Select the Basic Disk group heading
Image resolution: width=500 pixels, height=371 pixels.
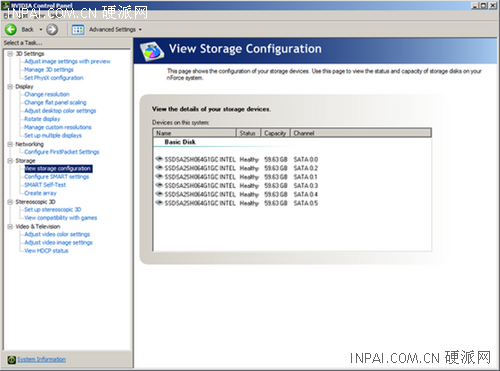(180, 142)
